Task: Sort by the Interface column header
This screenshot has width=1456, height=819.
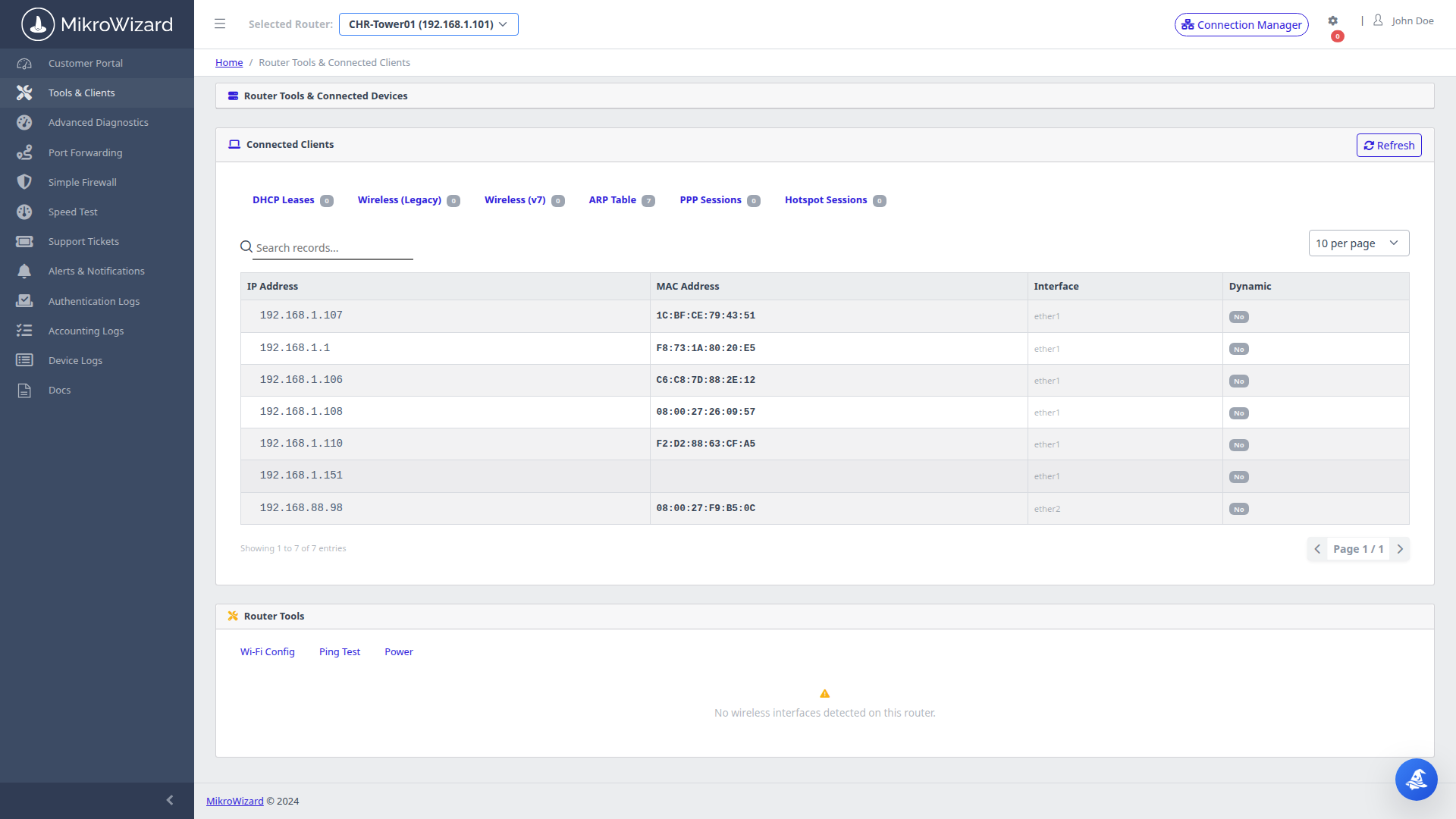Action: pos(1125,287)
